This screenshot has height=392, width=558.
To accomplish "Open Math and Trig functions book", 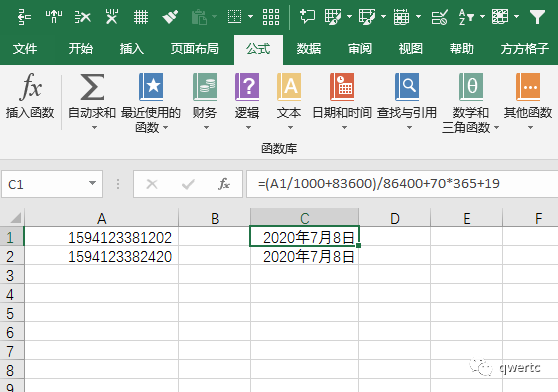I will [x=470, y=87].
